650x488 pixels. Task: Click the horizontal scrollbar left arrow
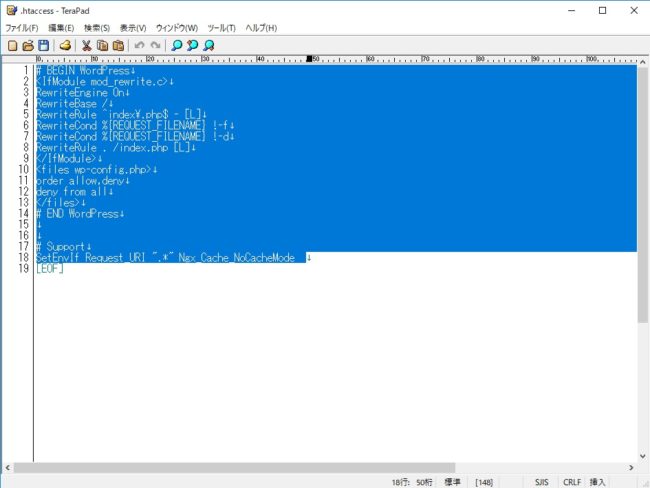7,467
